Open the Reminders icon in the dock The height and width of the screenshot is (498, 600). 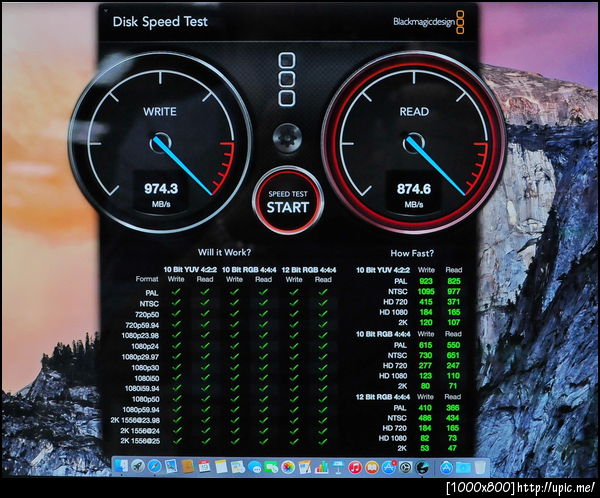pos(238,467)
